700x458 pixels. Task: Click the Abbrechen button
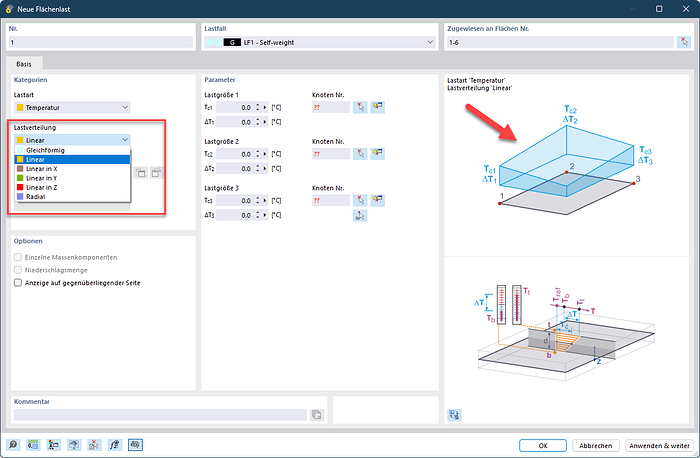596,444
